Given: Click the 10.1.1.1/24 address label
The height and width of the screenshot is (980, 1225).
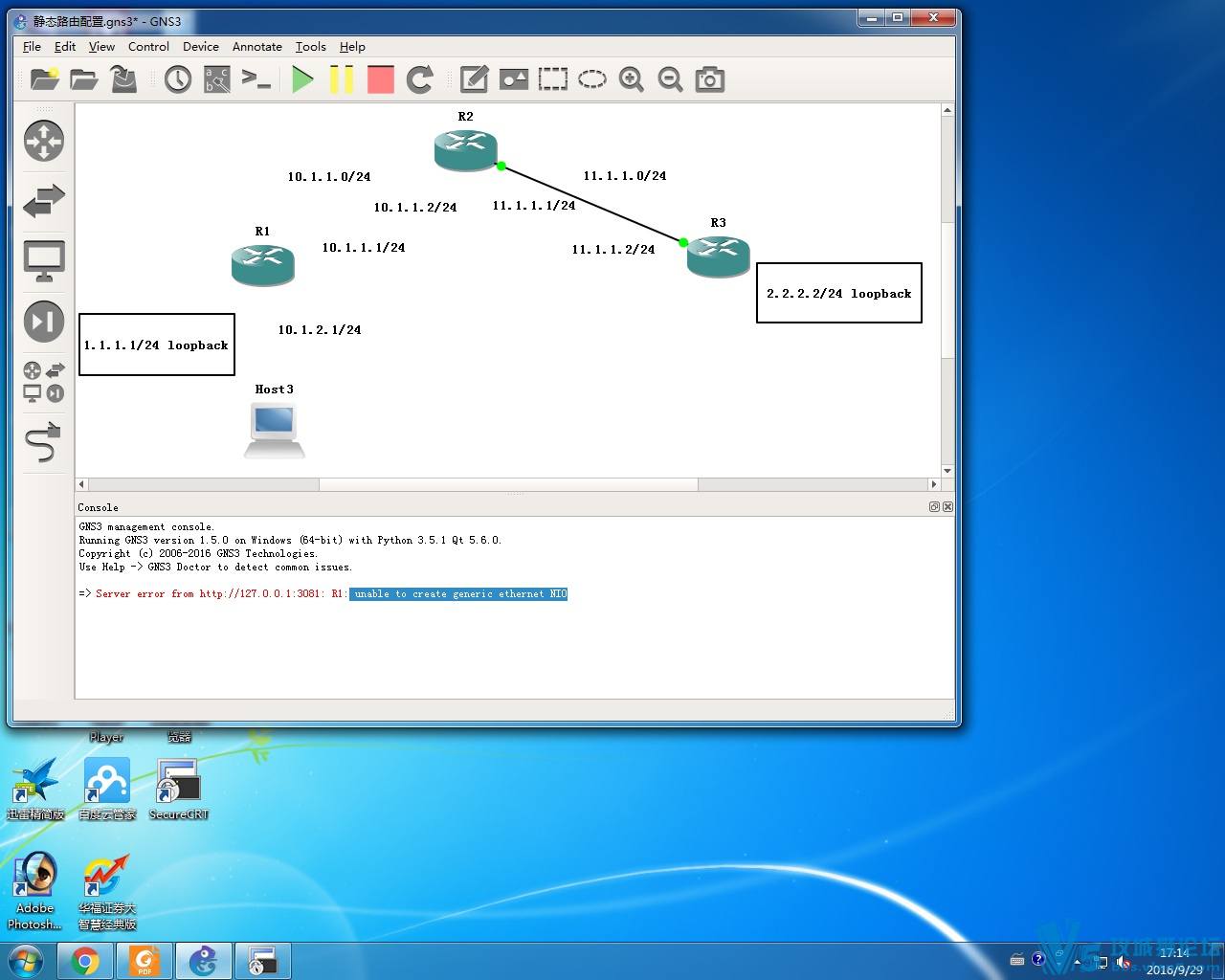Looking at the screenshot, I should click(364, 248).
